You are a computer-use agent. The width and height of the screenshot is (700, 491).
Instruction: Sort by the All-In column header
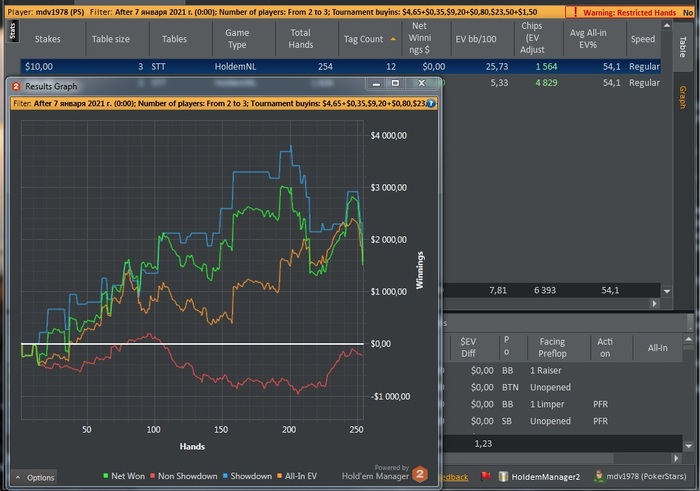(658, 347)
